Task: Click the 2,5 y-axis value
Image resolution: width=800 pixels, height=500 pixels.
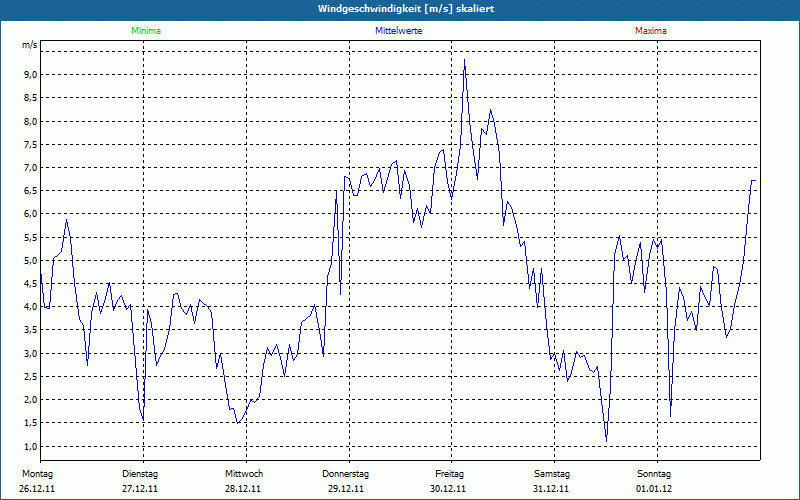Action: point(31,376)
